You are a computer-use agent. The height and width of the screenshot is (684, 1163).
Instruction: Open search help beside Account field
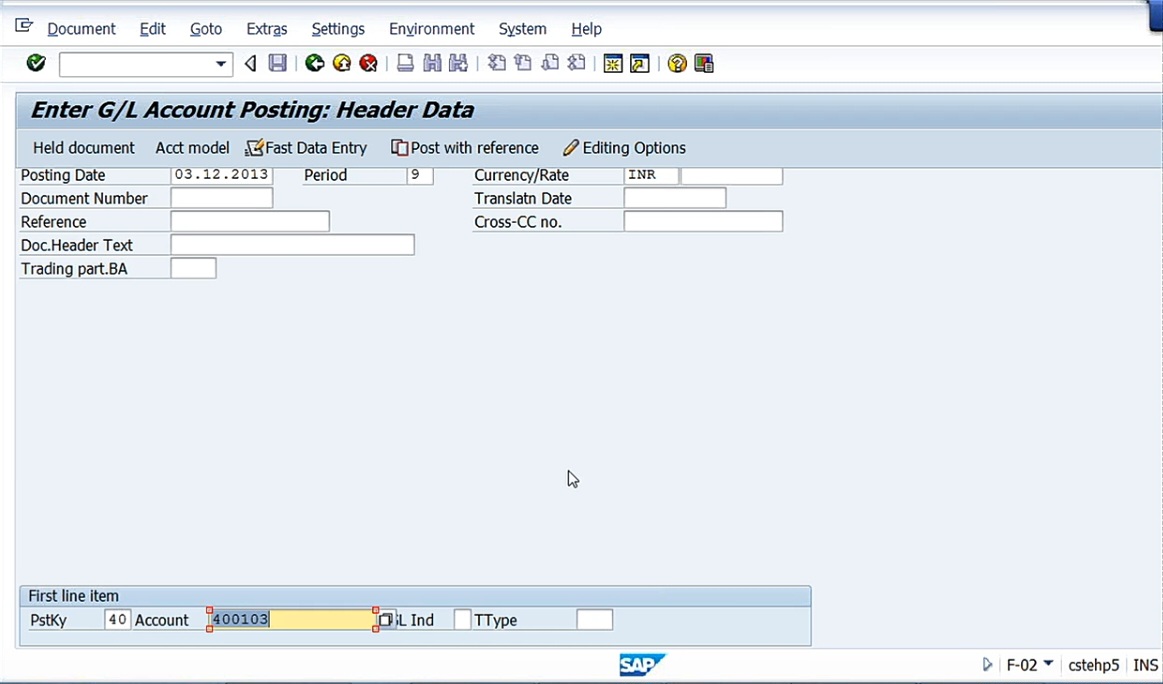pyautogui.click(x=386, y=619)
